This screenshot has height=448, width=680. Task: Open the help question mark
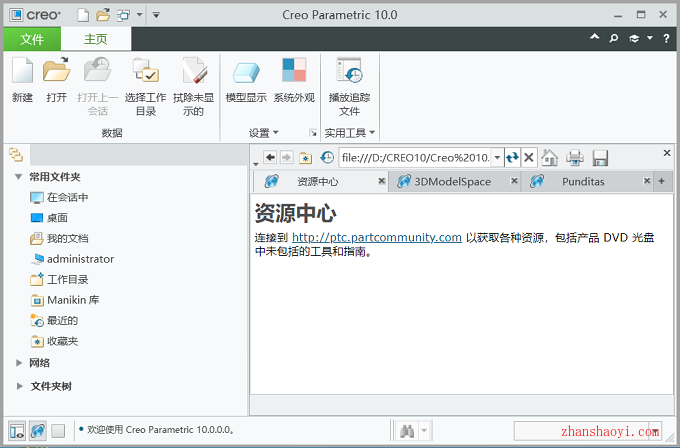[x=666, y=39]
